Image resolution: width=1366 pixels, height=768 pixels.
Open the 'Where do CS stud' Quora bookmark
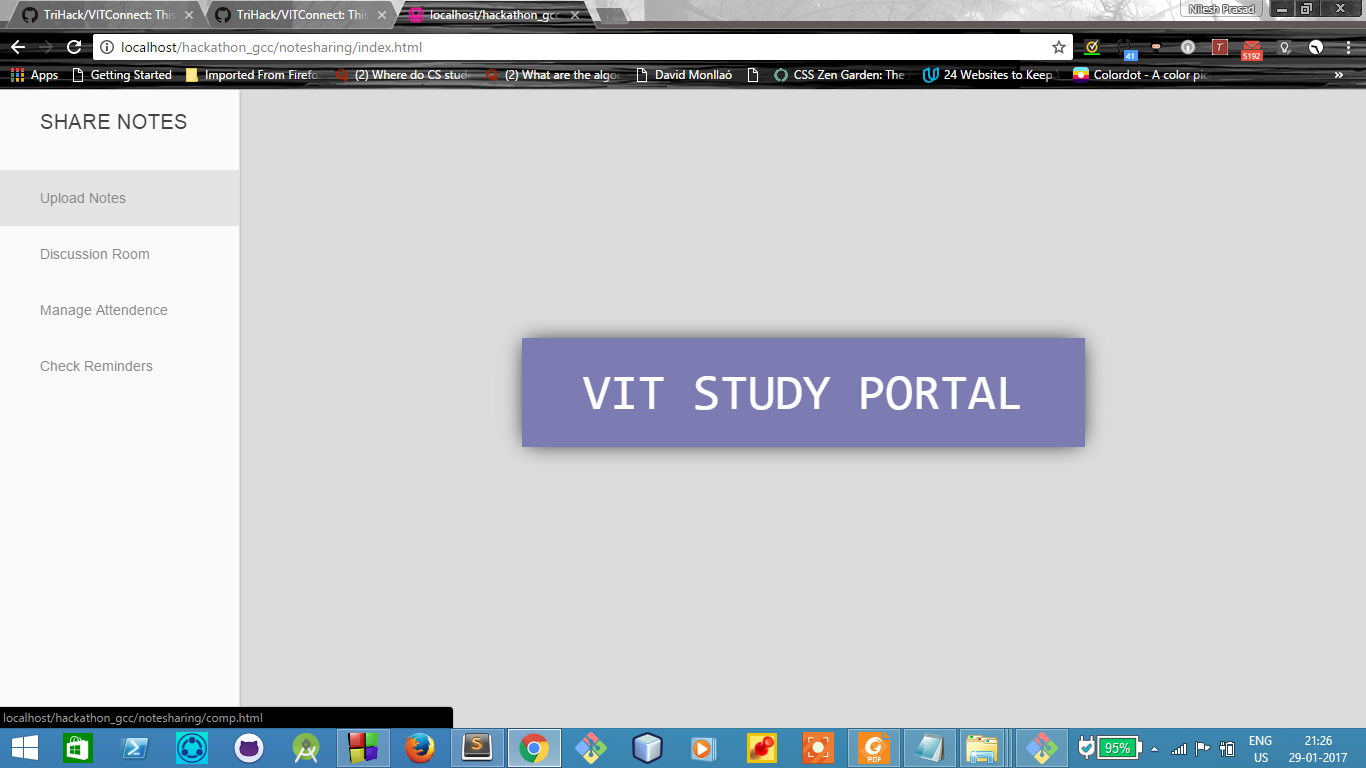point(402,75)
